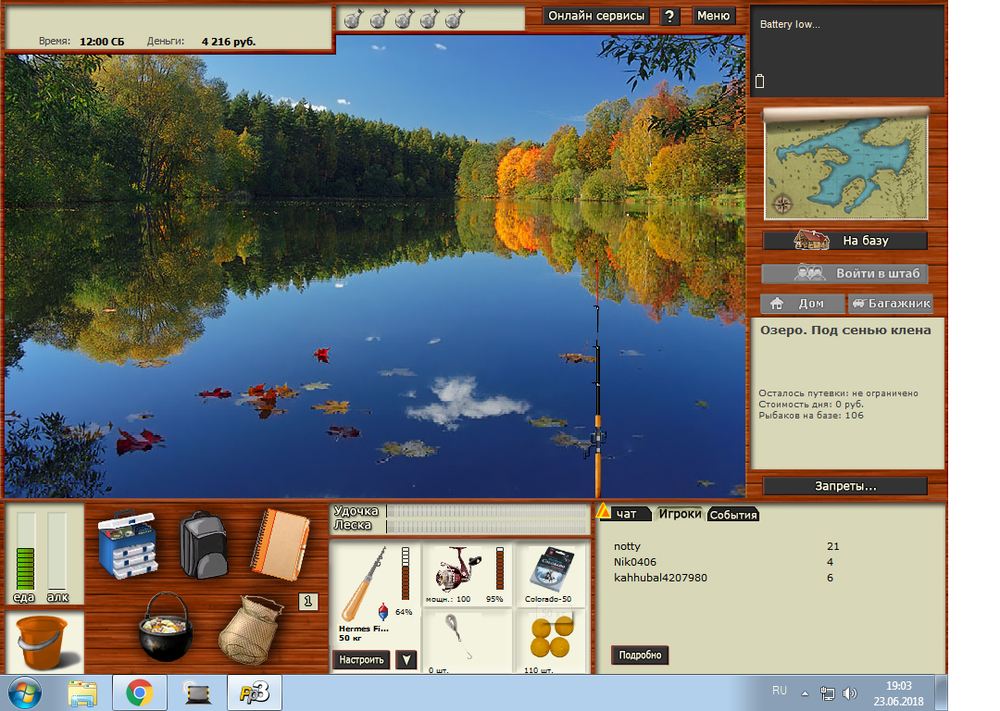The height and width of the screenshot is (711, 1000).
Task: Open the lake map thumbnail
Action: [846, 163]
